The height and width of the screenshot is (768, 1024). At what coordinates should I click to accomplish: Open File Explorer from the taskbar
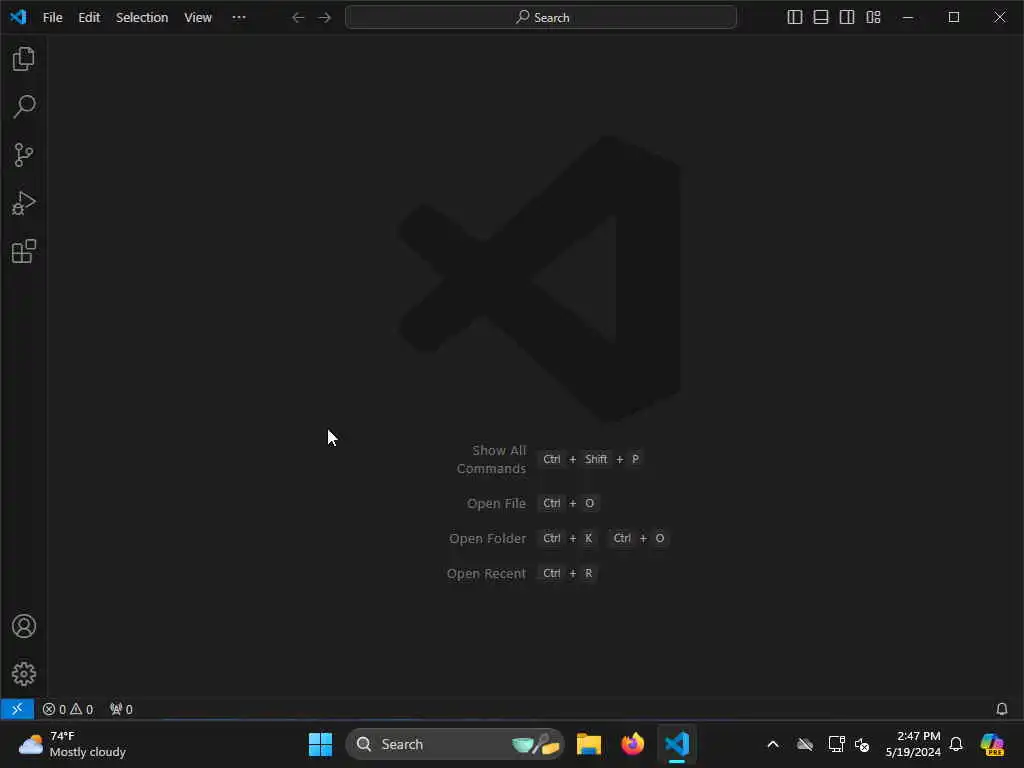(x=588, y=744)
